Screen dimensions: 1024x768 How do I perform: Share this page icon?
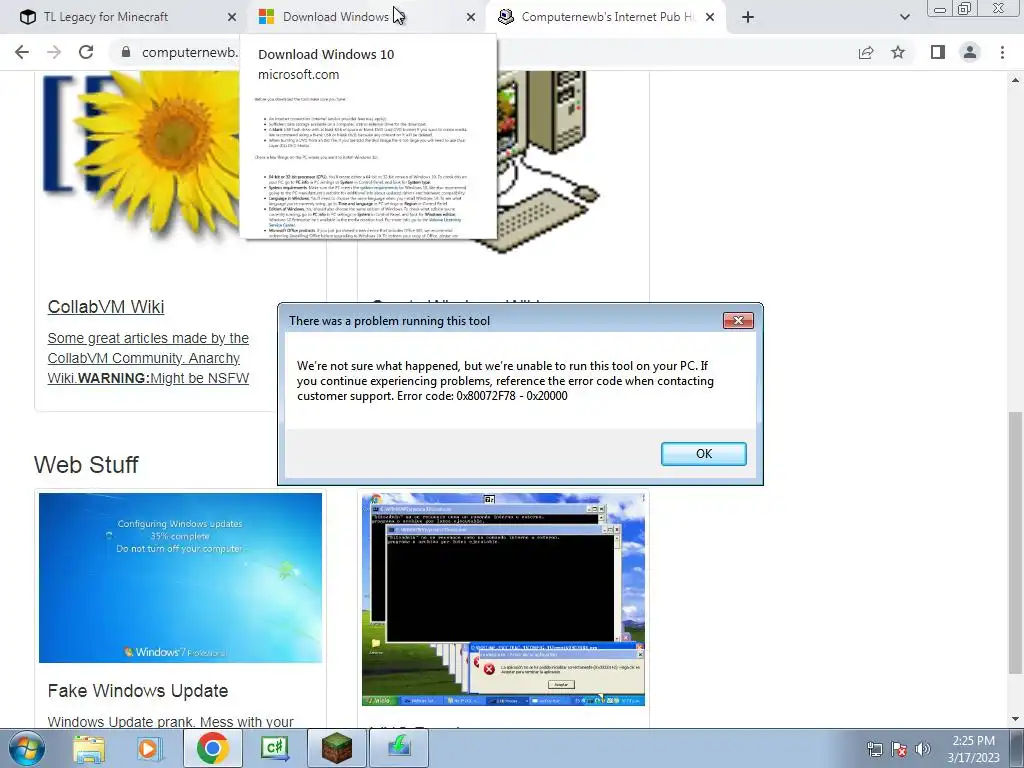point(866,52)
